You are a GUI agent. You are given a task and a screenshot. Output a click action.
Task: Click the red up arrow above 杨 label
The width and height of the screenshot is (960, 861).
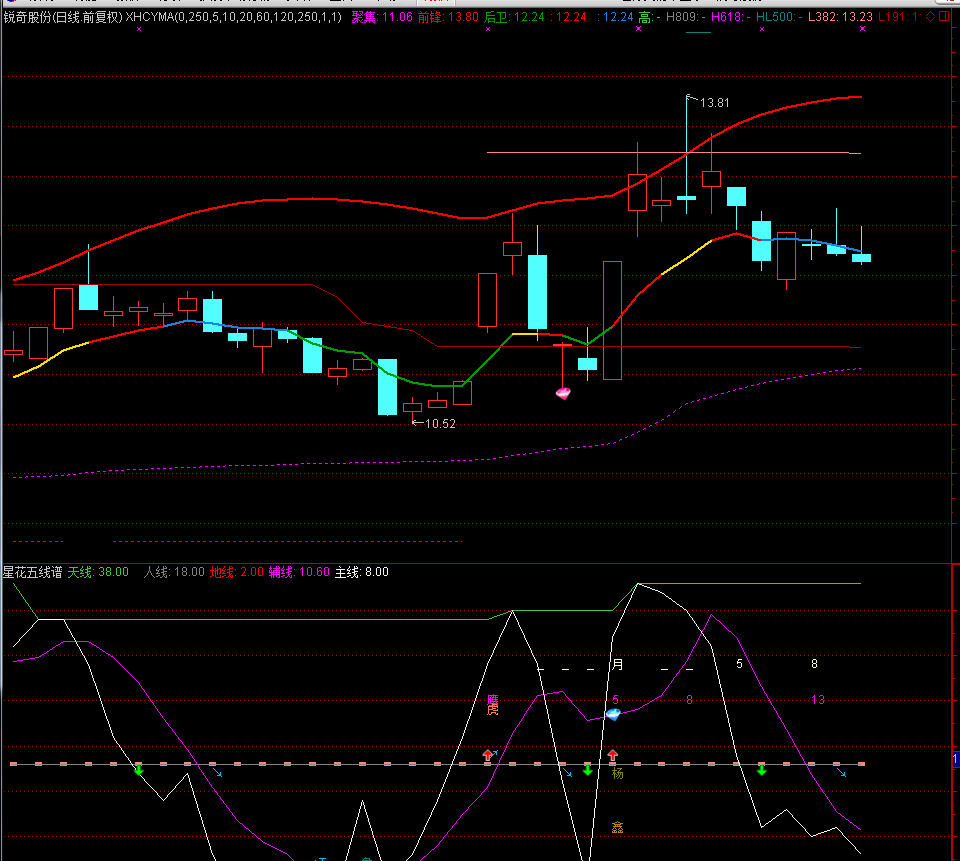612,756
